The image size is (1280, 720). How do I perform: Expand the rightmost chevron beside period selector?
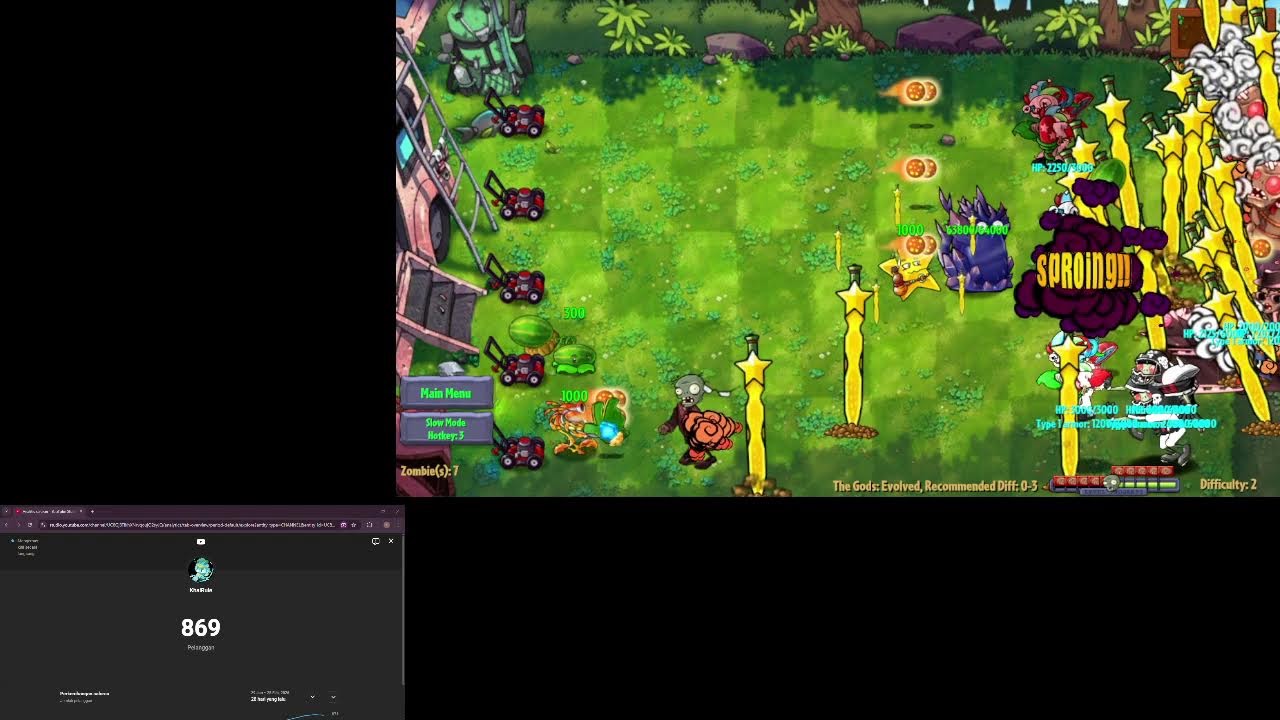click(333, 697)
